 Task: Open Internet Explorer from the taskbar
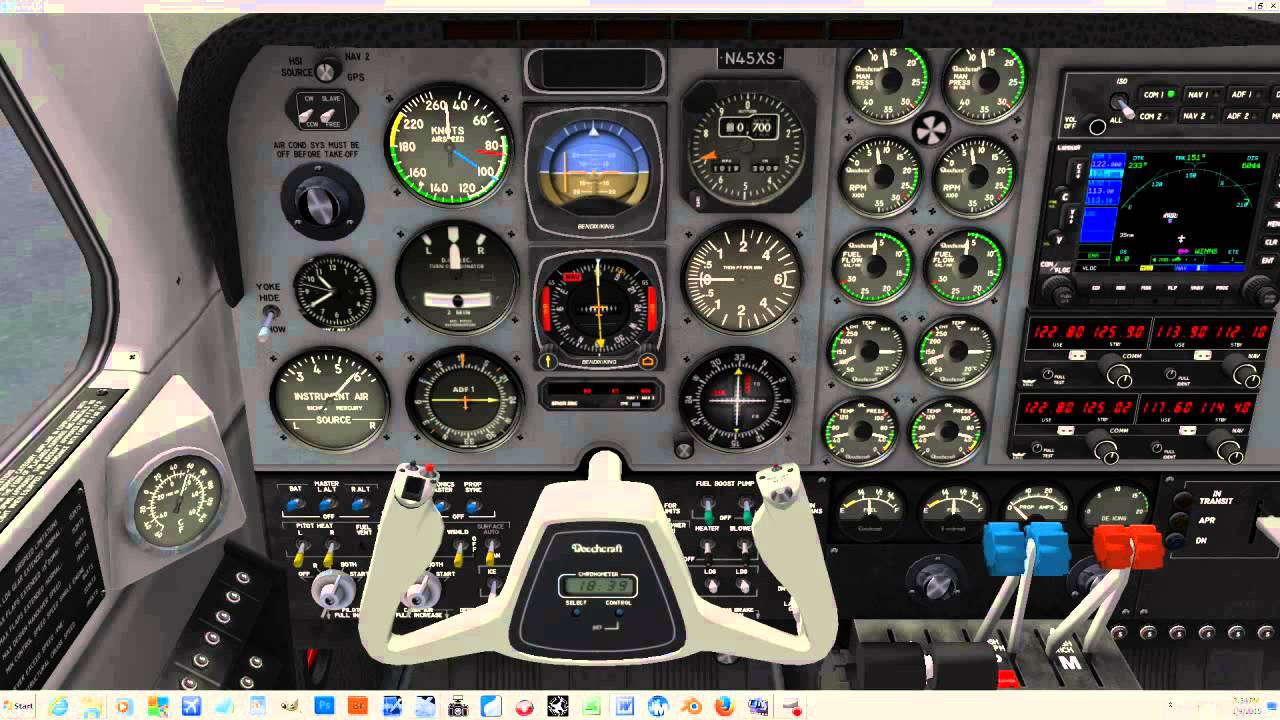pos(58,706)
